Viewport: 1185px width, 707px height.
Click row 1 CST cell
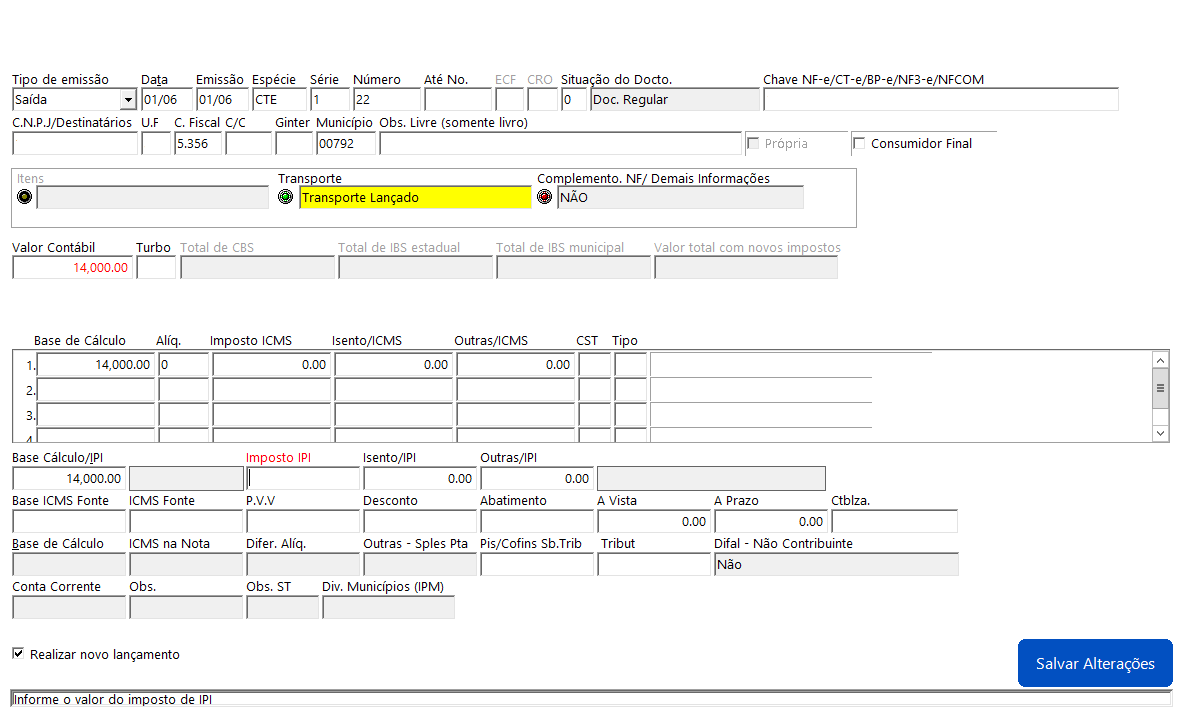[595, 365]
